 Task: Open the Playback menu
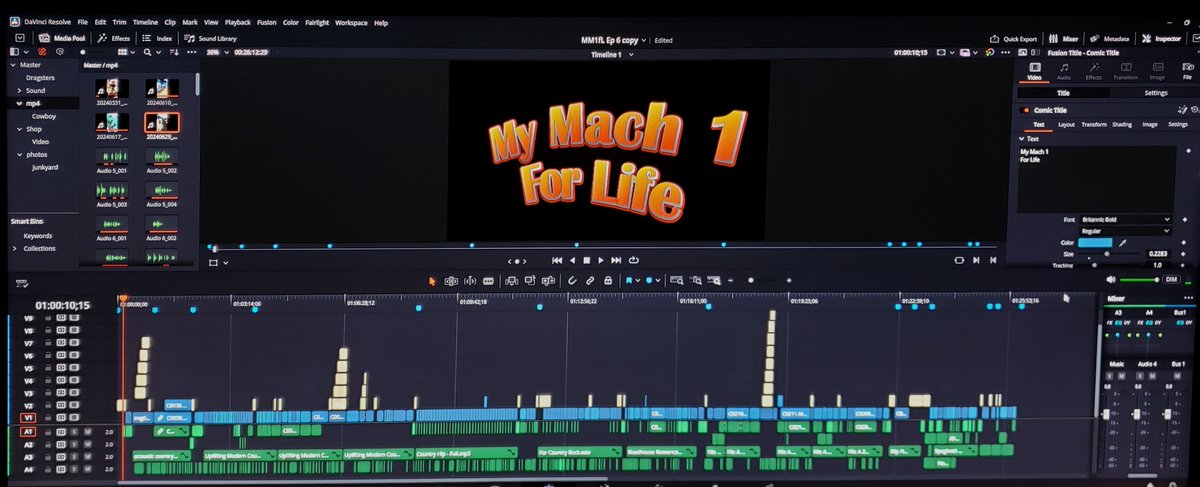coord(238,22)
